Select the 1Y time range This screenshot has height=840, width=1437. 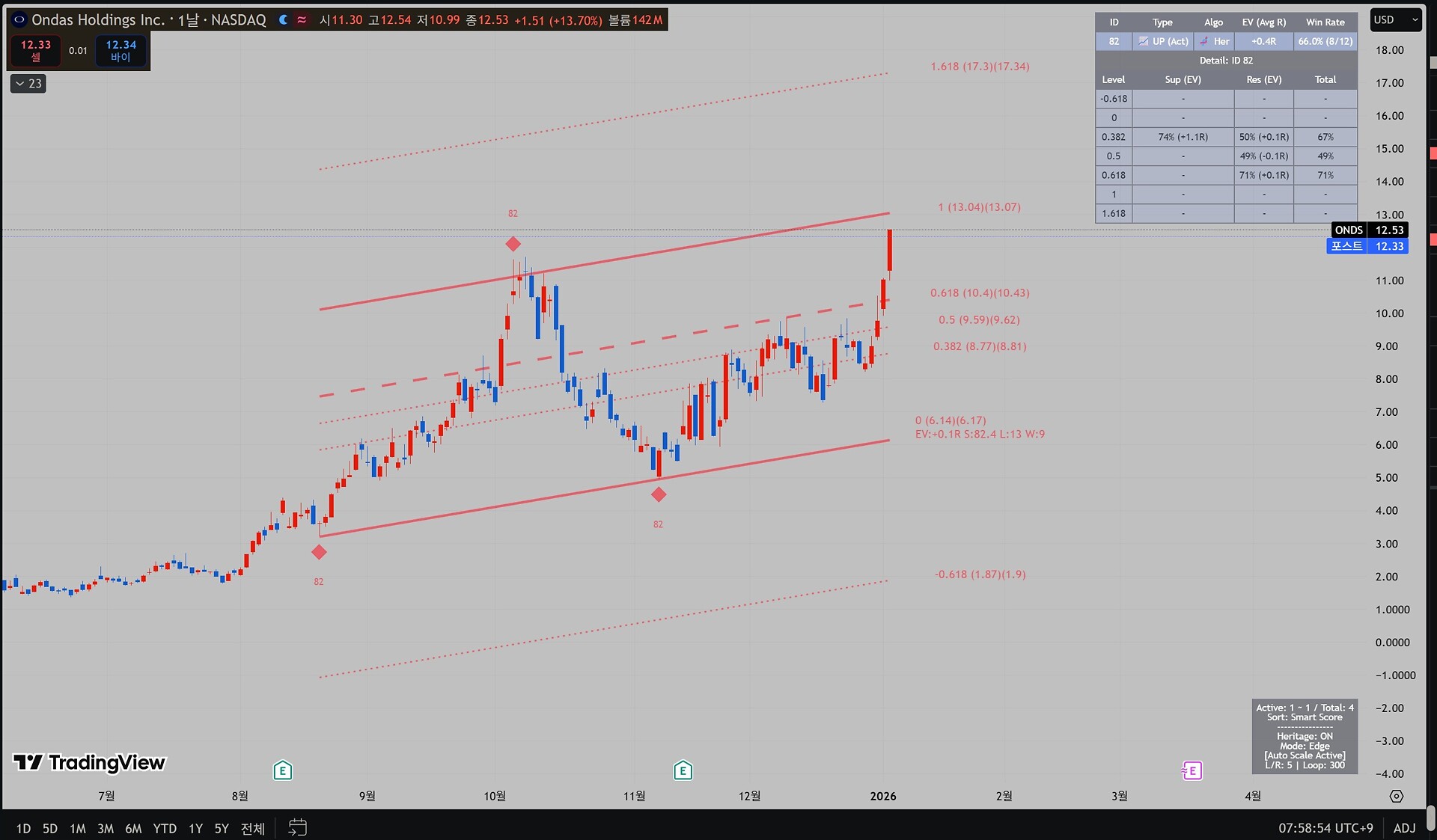click(195, 828)
